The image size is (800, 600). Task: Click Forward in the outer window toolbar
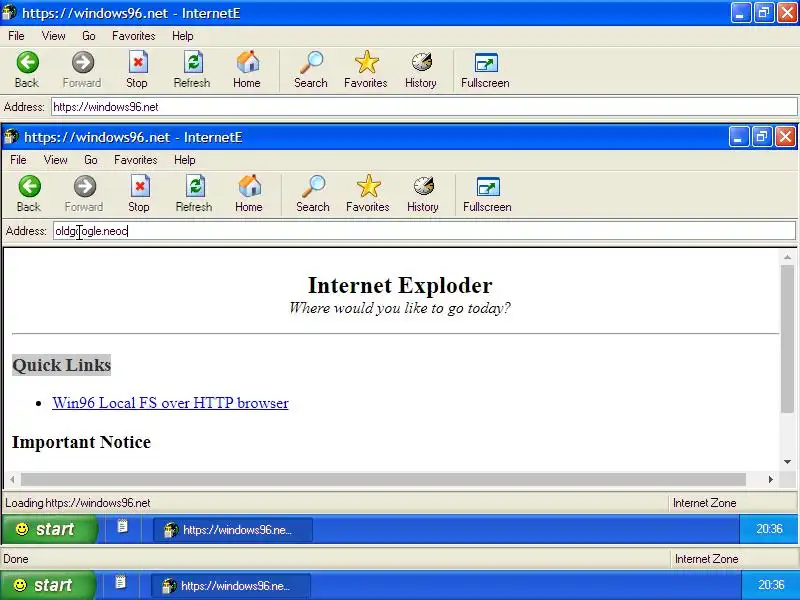[x=82, y=70]
